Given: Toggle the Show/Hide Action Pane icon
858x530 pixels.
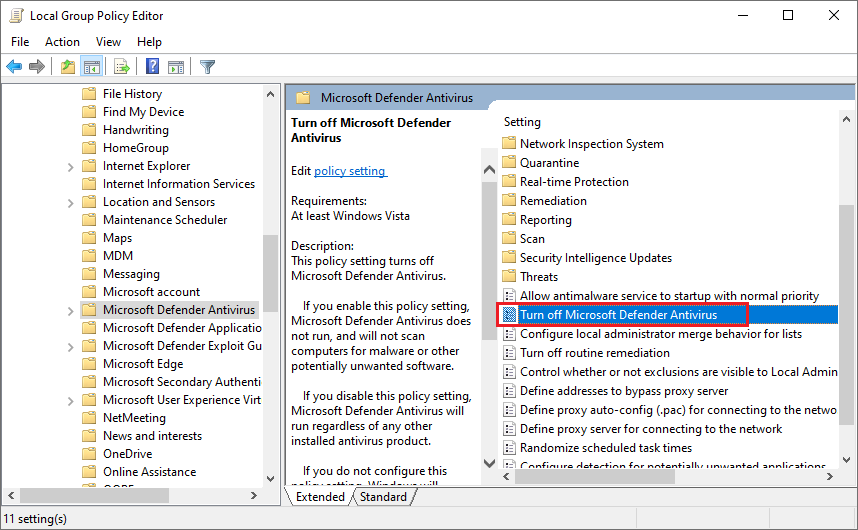Looking at the screenshot, I should [176, 67].
